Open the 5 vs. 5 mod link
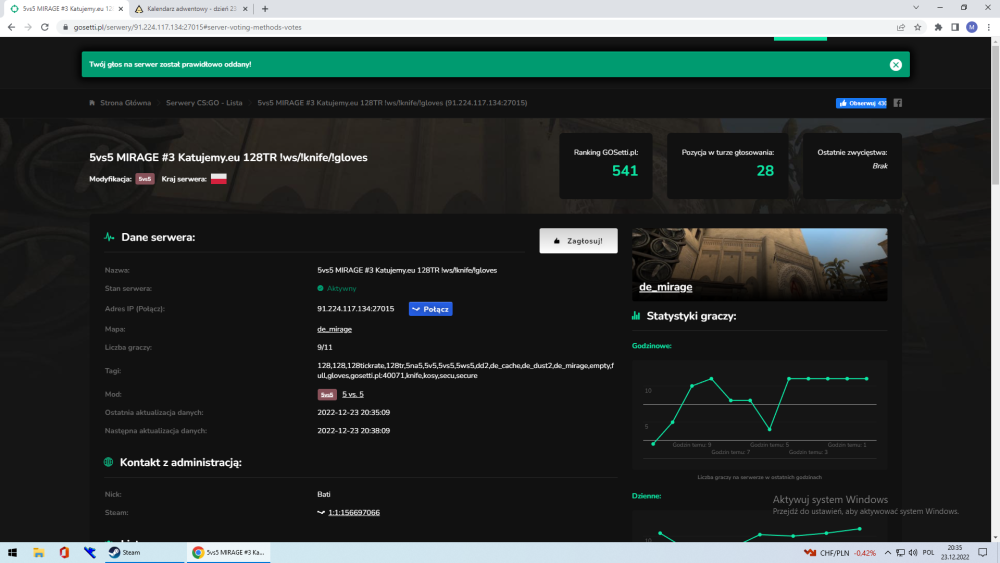This screenshot has height=563, width=1000. click(x=353, y=394)
